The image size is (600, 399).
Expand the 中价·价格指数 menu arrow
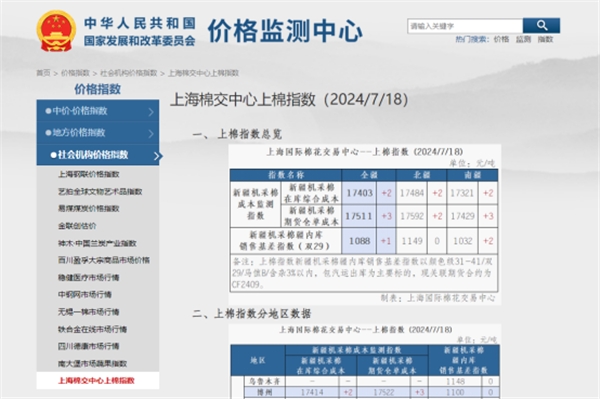click(x=151, y=111)
